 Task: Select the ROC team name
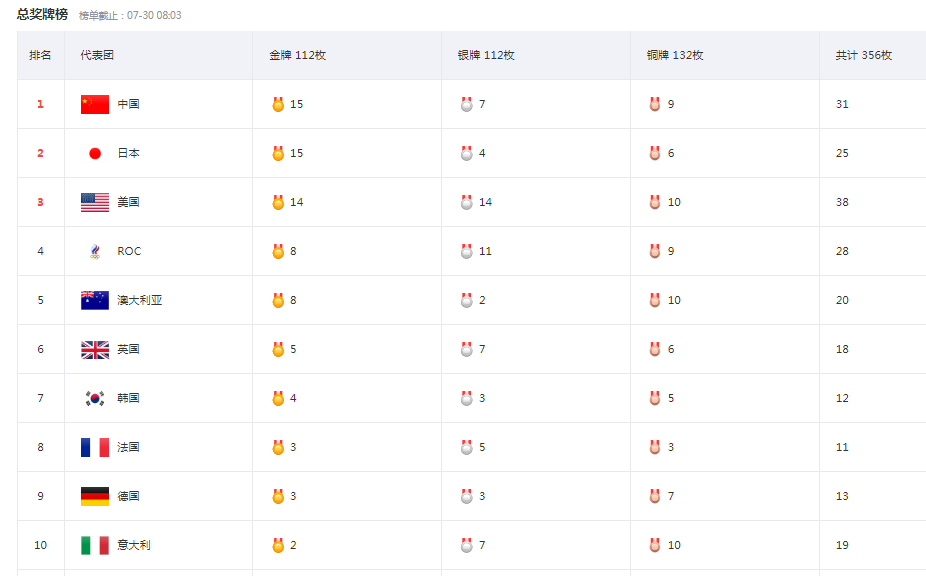coord(129,252)
